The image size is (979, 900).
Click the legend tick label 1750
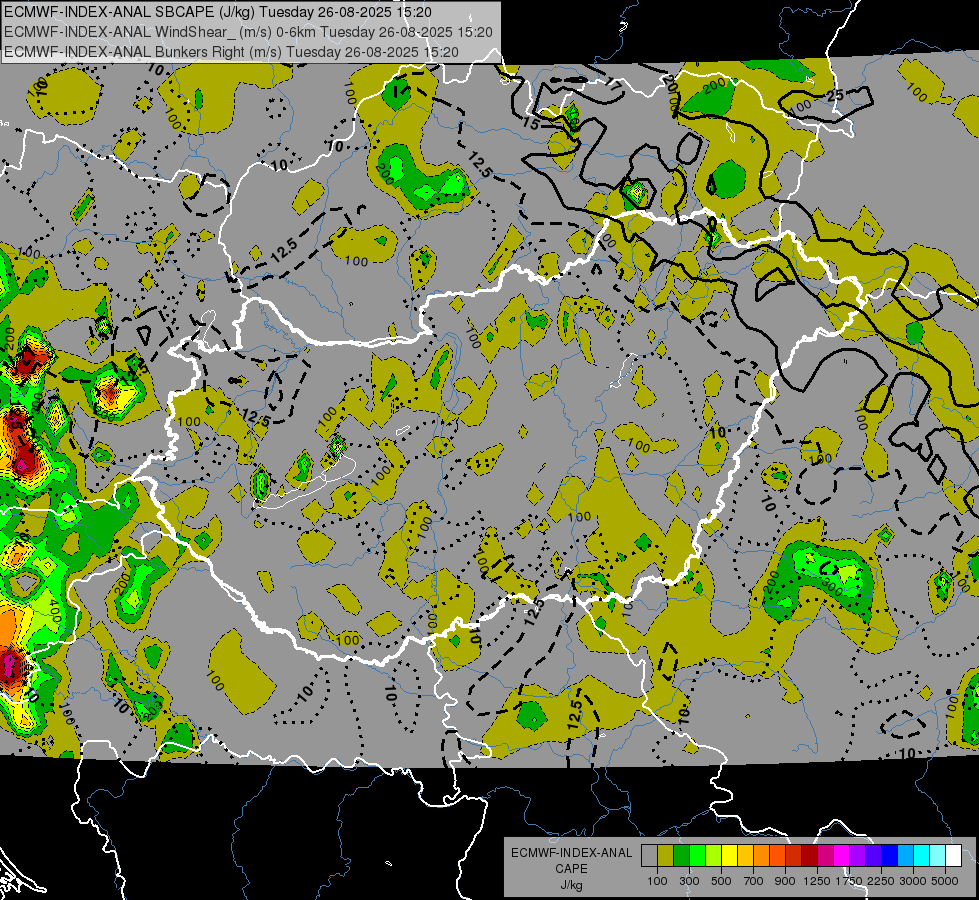849,881
